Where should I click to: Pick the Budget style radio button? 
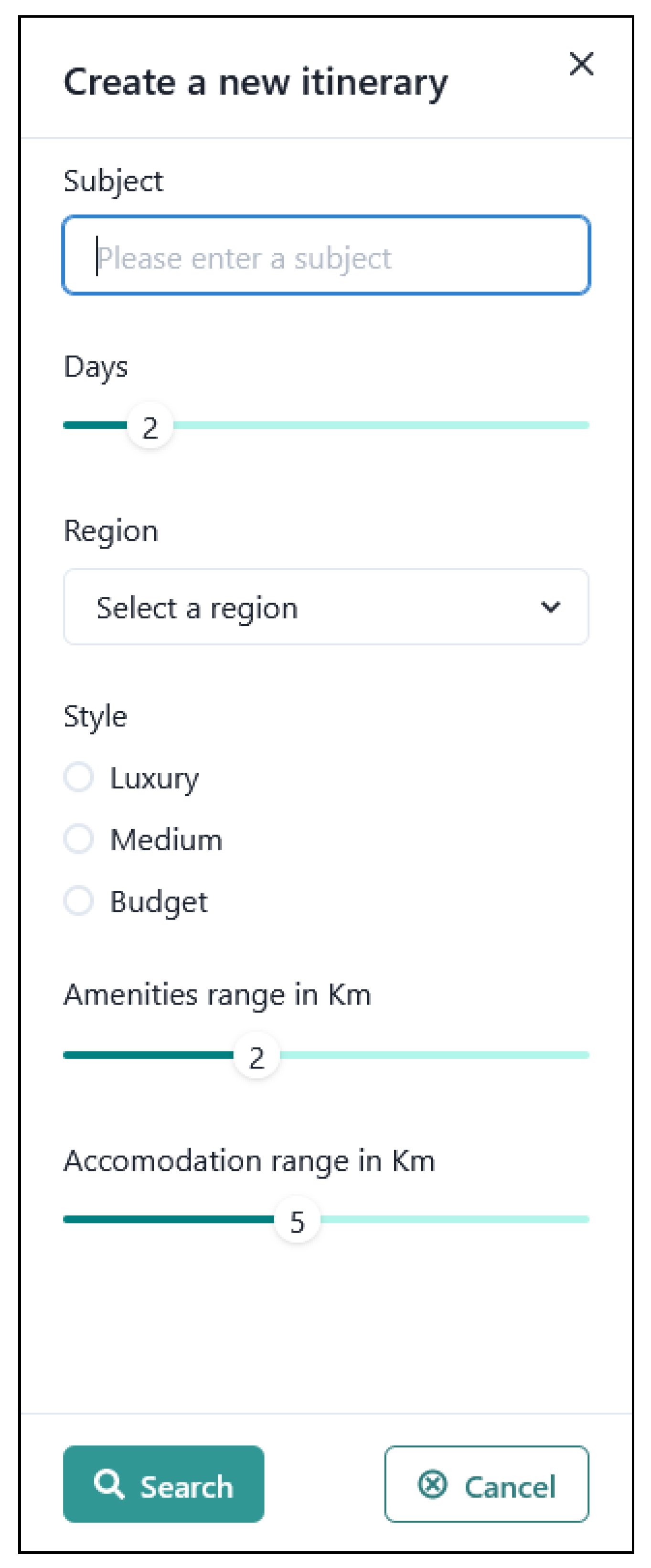point(79,901)
